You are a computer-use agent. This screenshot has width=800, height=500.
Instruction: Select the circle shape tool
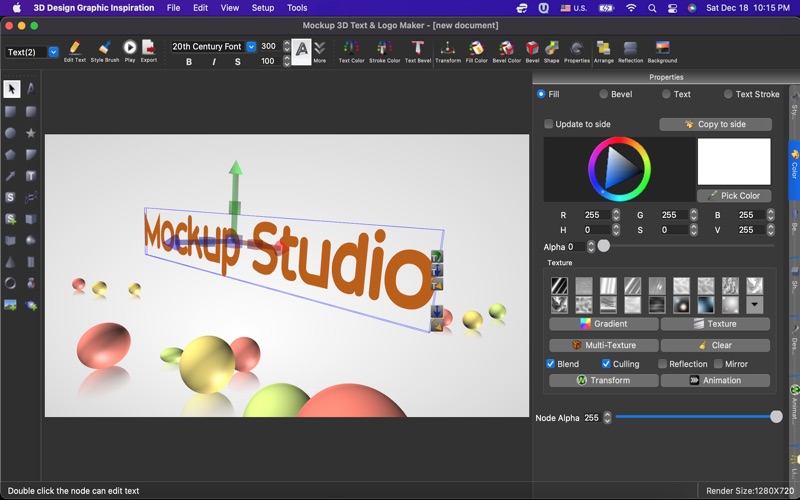[10, 133]
